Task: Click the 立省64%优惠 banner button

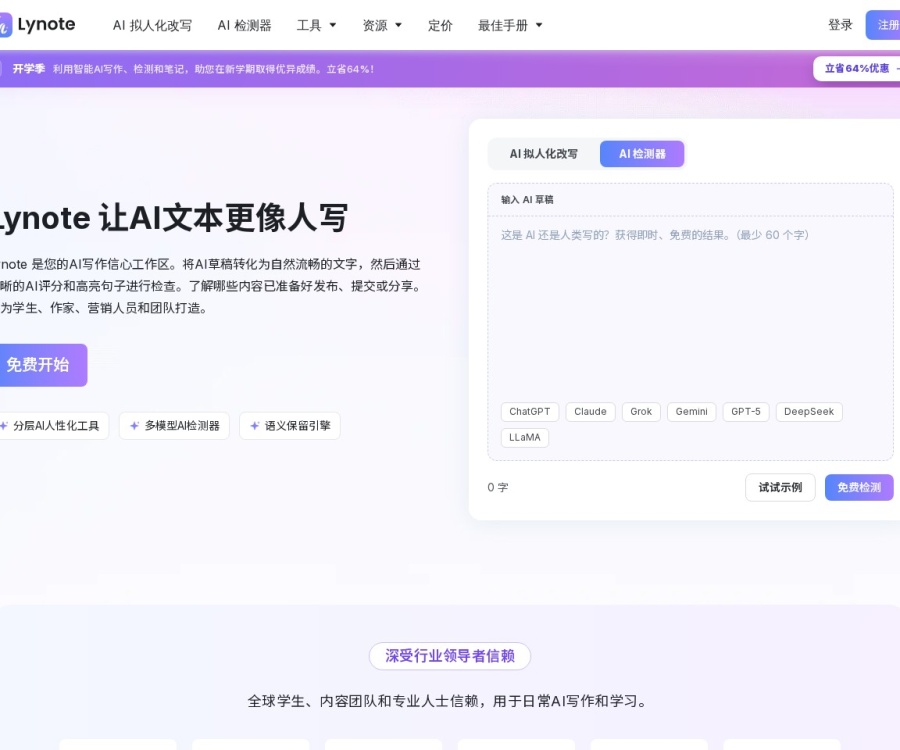Action: coord(857,68)
